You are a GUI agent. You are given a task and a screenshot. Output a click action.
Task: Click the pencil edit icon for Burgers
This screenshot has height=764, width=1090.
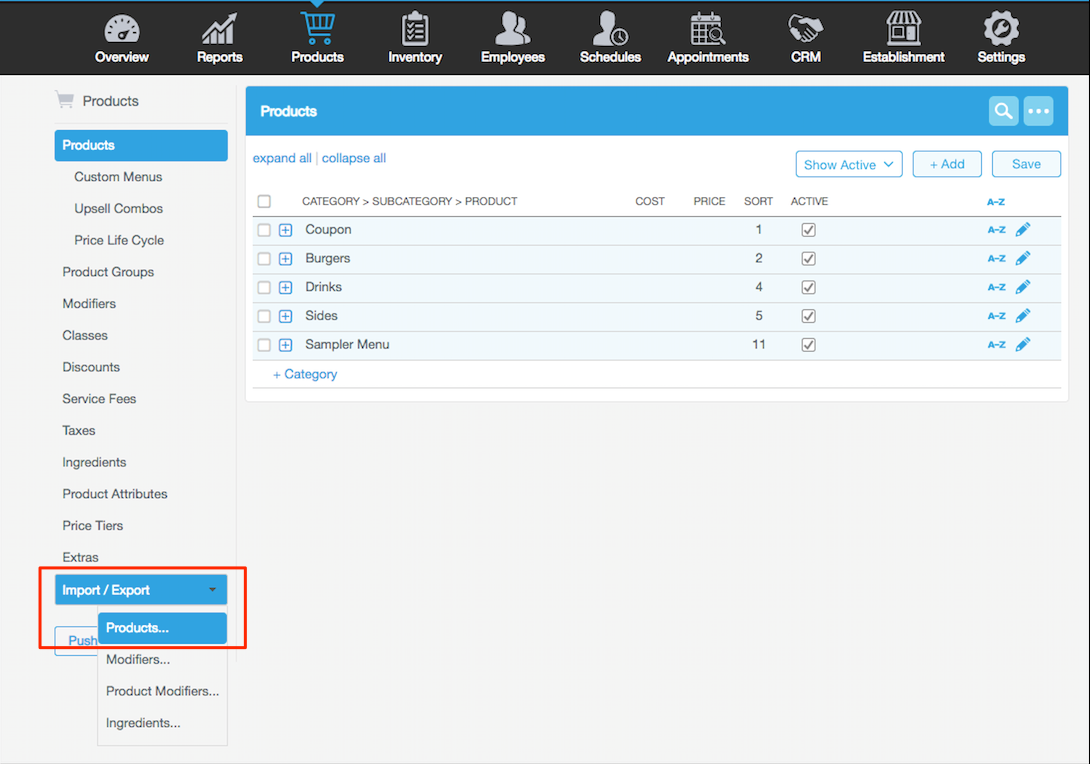[x=1022, y=259]
